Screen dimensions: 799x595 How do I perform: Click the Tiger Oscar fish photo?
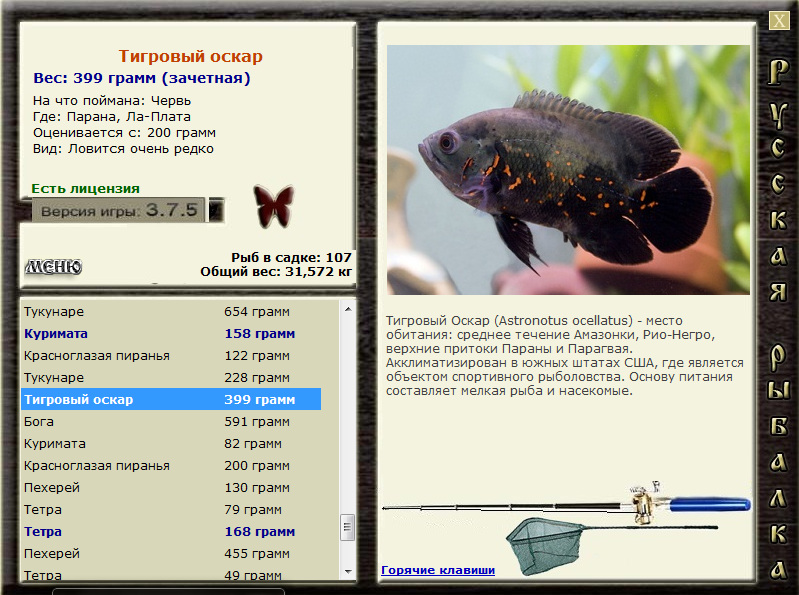(568, 170)
